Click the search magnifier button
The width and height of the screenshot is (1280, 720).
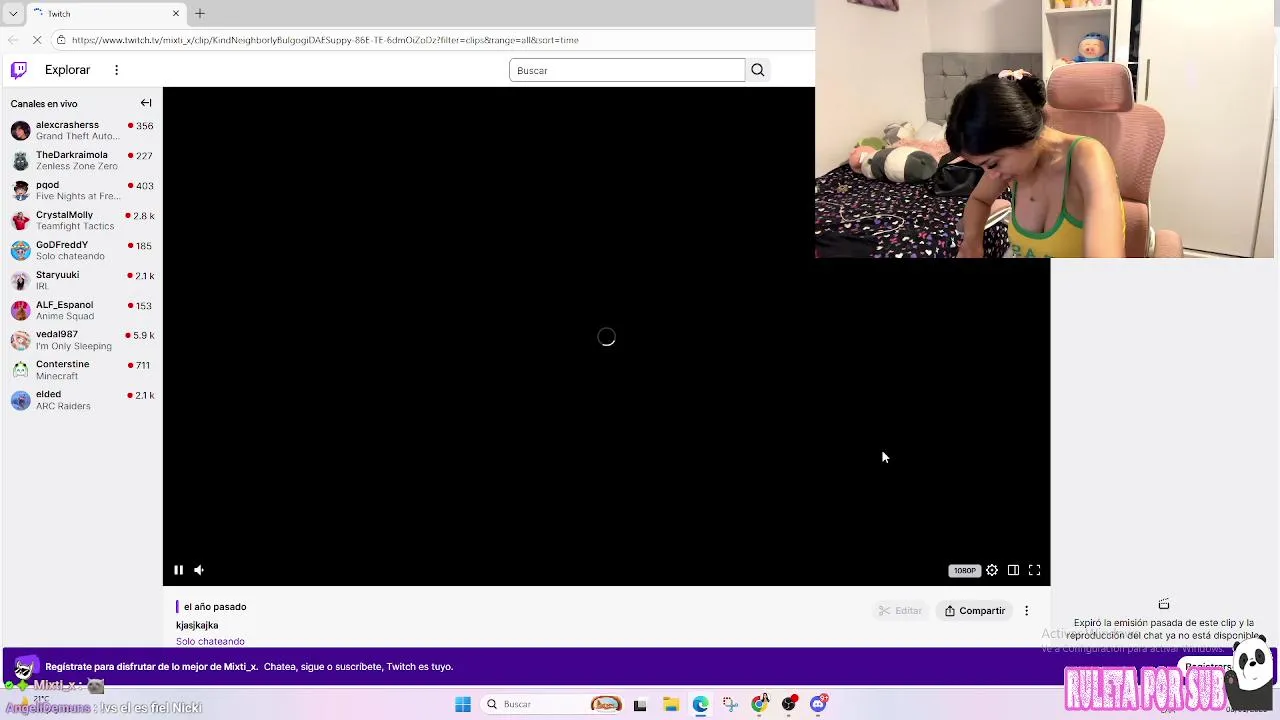coord(757,70)
